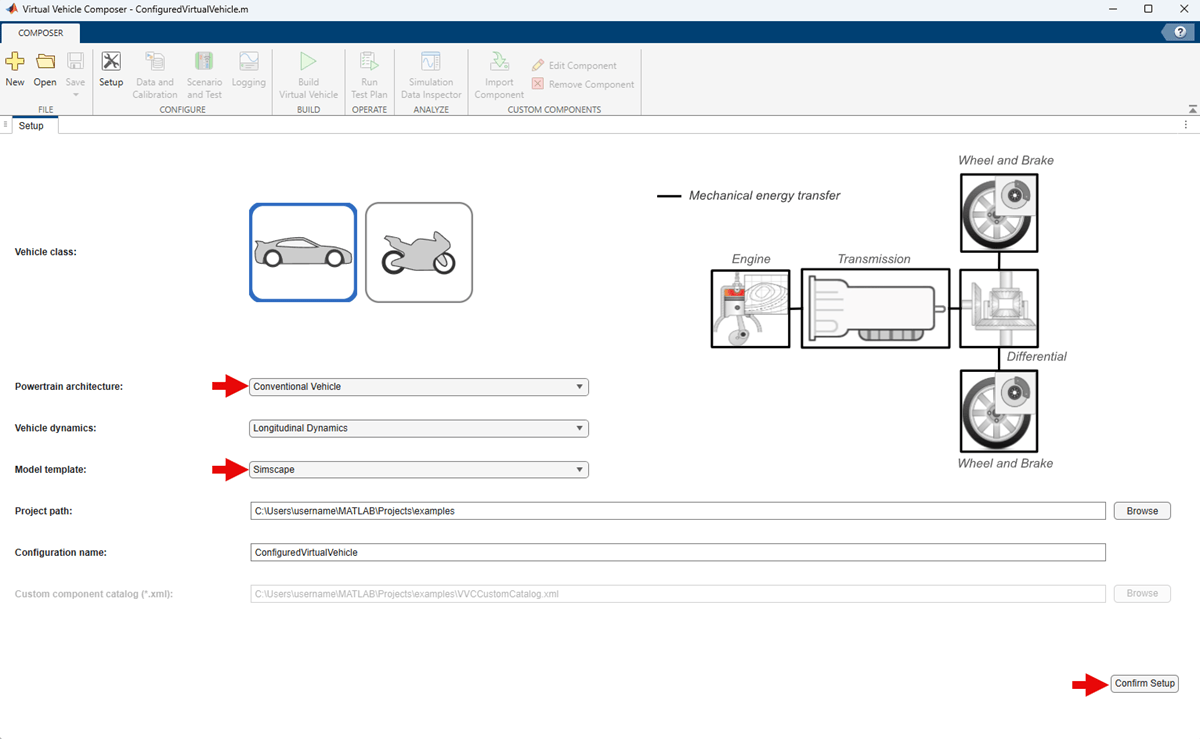Click the 'Vehicle dynamics:' label

click(55, 428)
